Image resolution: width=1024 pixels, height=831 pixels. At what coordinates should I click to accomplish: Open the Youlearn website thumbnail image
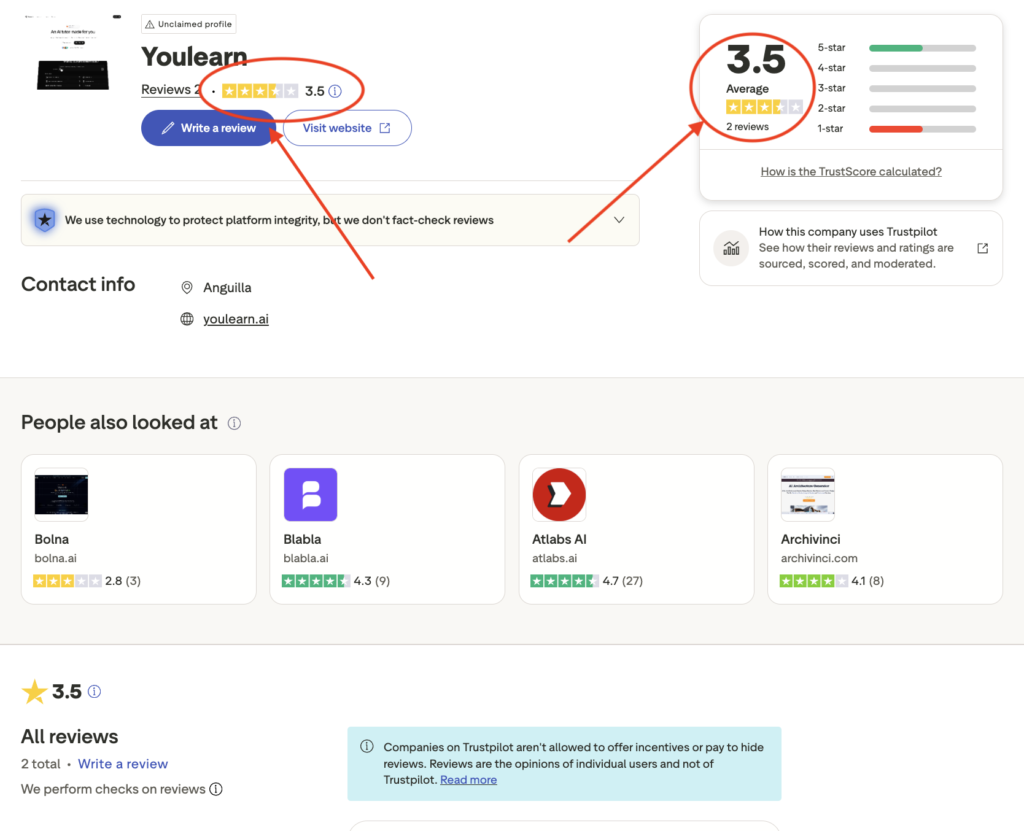coord(73,51)
